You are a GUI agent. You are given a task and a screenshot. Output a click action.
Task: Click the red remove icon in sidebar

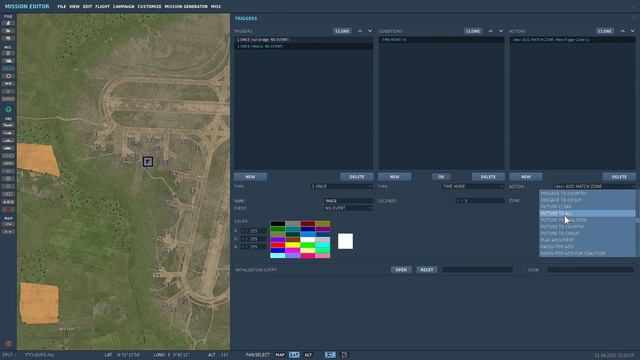(8, 209)
